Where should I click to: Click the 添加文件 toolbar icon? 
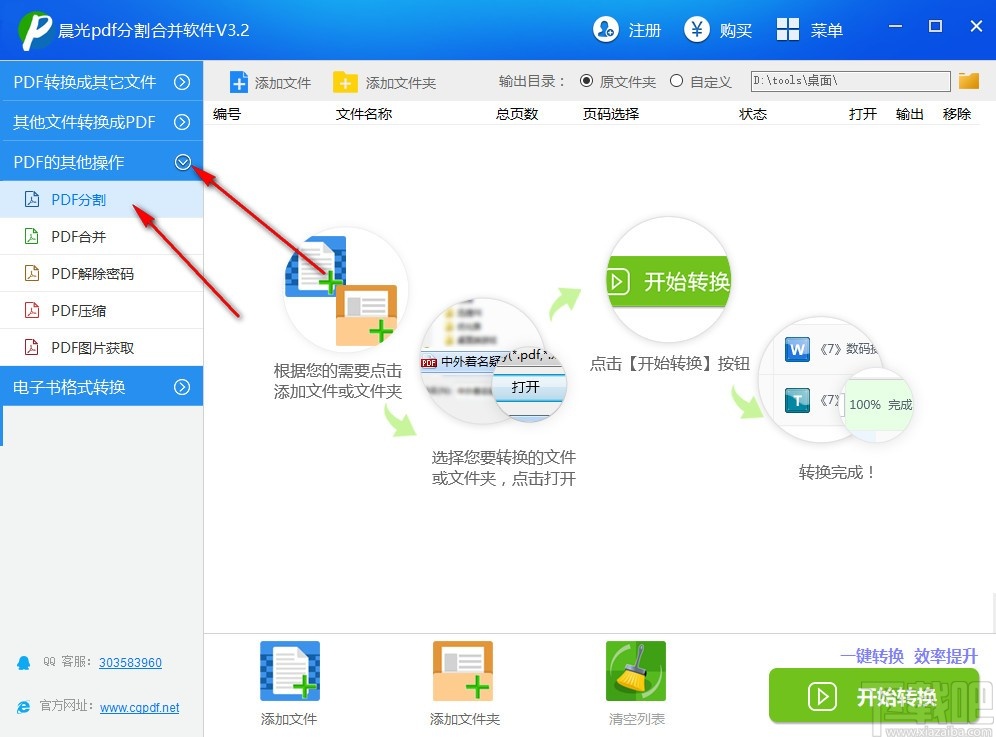pos(239,82)
